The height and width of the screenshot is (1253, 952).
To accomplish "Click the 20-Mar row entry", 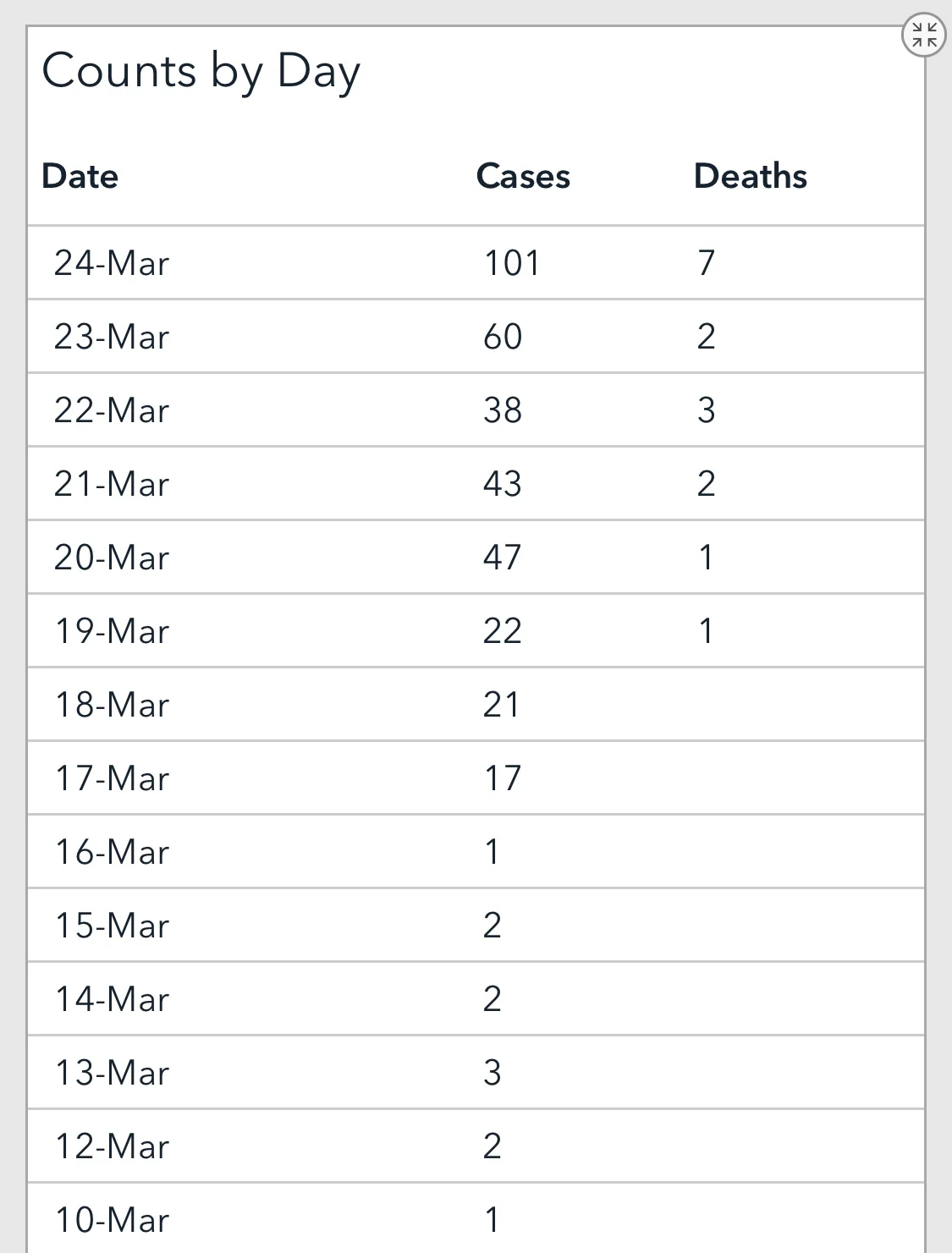I will pos(476,557).
